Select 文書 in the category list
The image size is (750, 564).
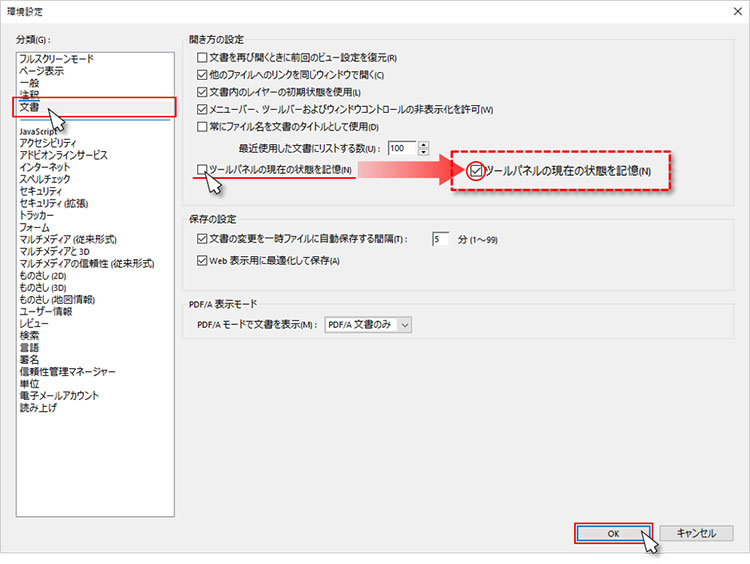[x=29, y=106]
